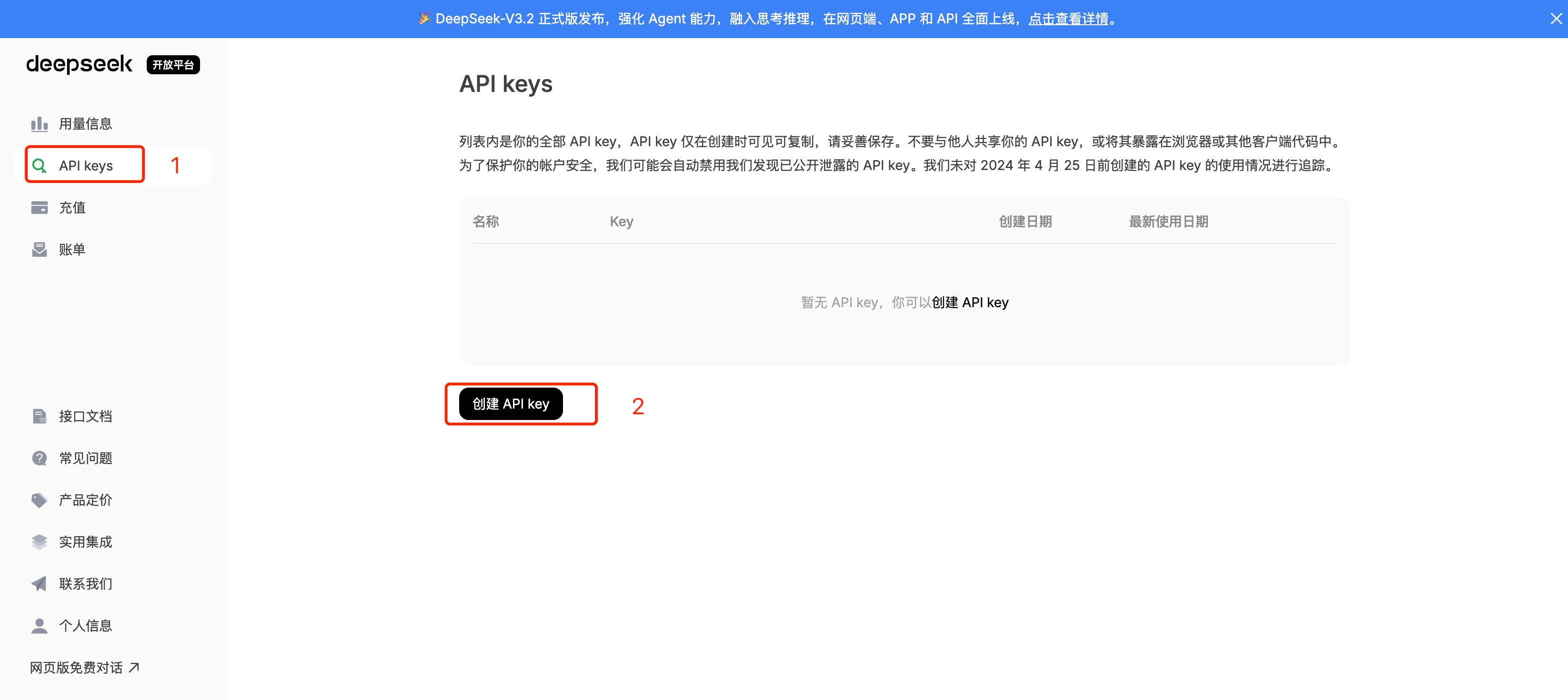
Task: Click the usage info bar chart icon
Action: [40, 124]
